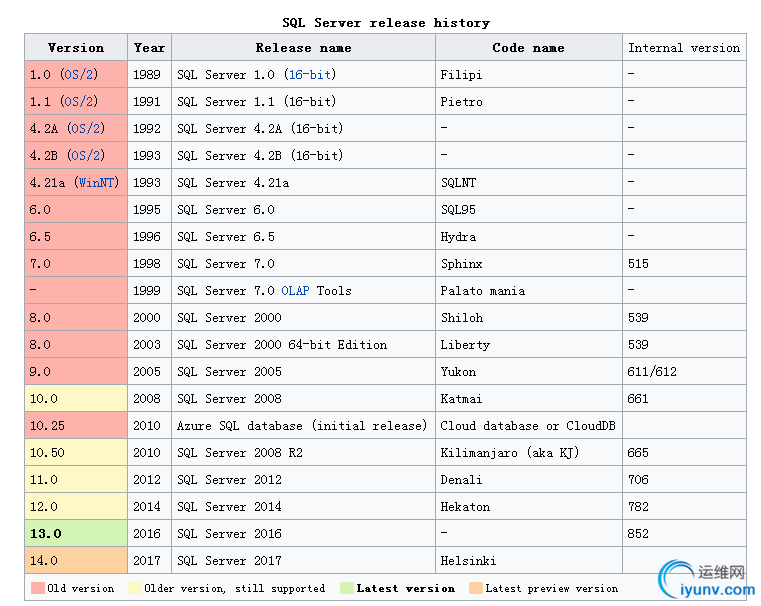Click the SQL Server 2016 release name
761x606 pixels.
coord(229,534)
